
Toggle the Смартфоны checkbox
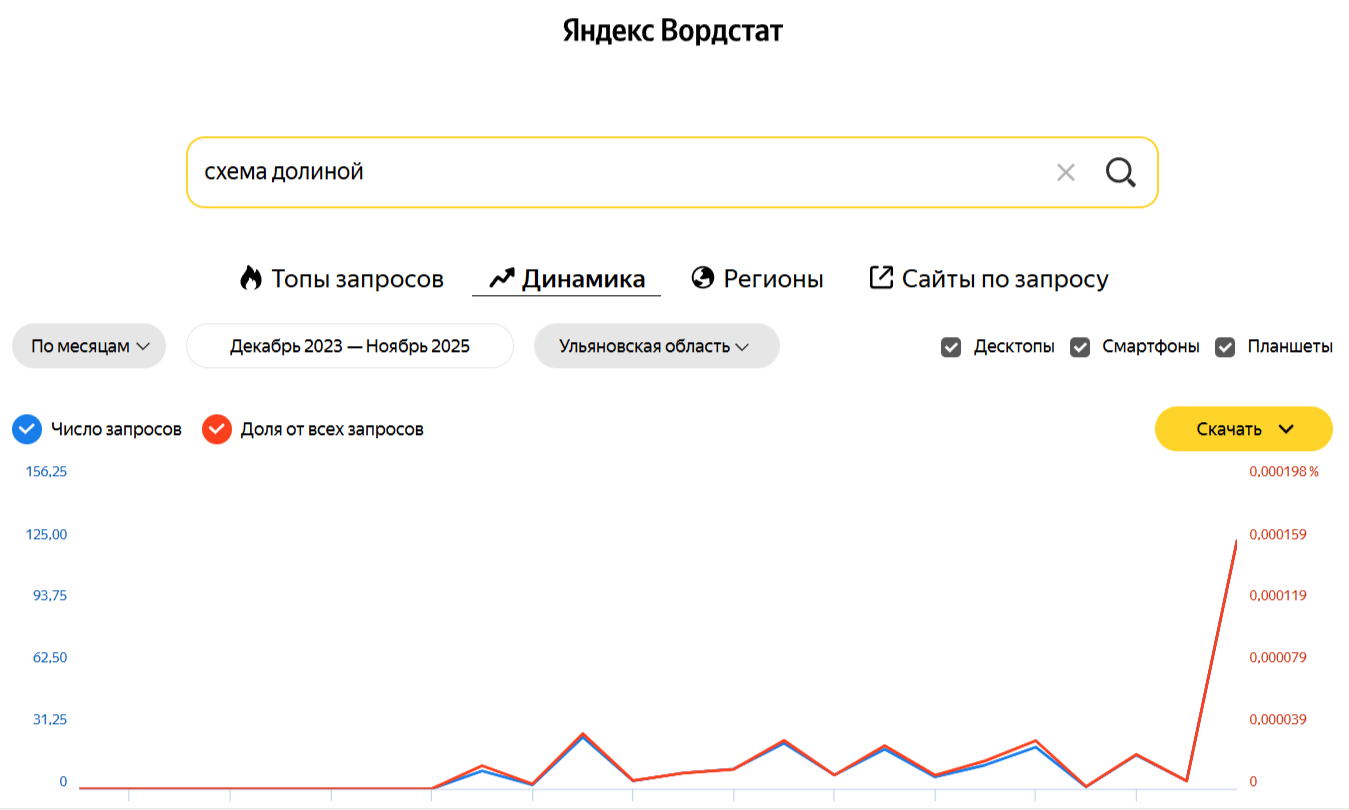pyautogui.click(x=1080, y=347)
